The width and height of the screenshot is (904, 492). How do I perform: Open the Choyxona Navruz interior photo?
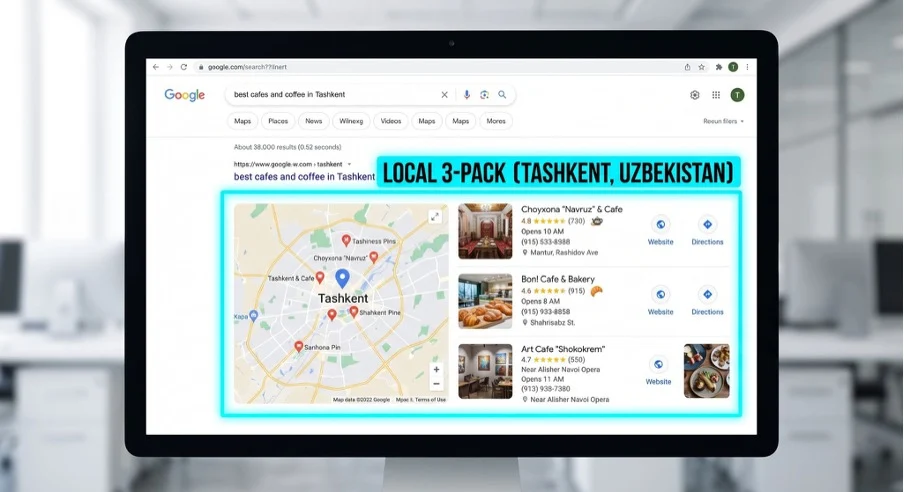click(485, 231)
